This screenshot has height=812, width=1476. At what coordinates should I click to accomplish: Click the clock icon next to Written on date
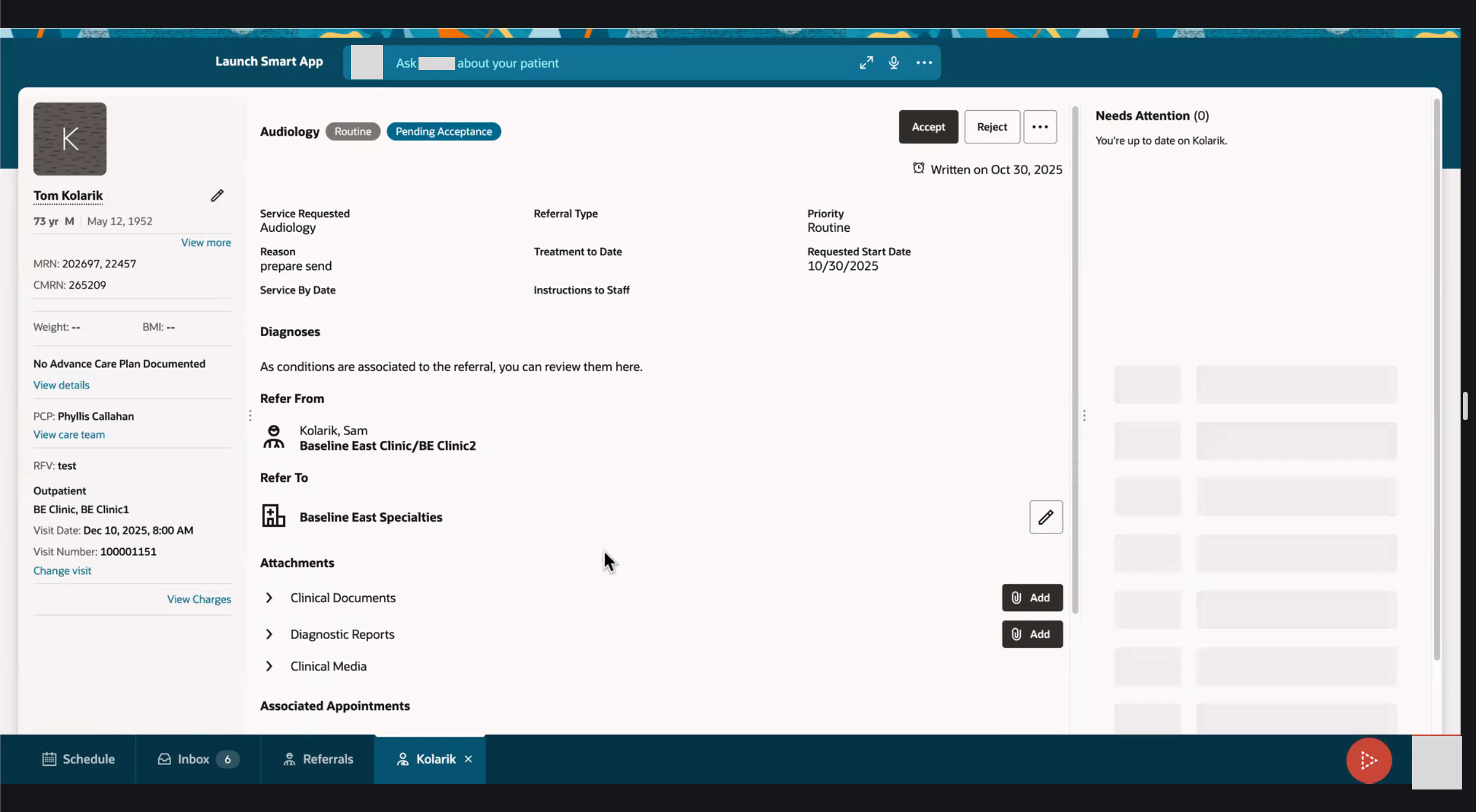(x=918, y=168)
